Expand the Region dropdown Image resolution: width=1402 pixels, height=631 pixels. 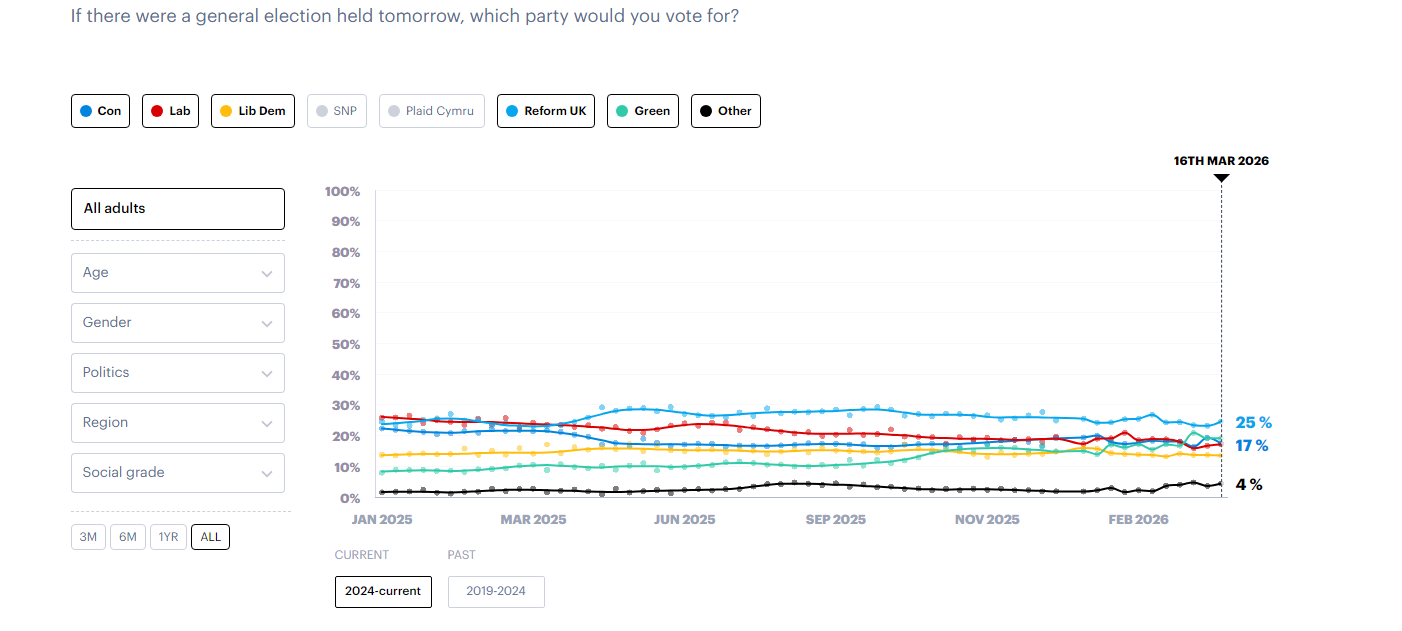point(178,423)
